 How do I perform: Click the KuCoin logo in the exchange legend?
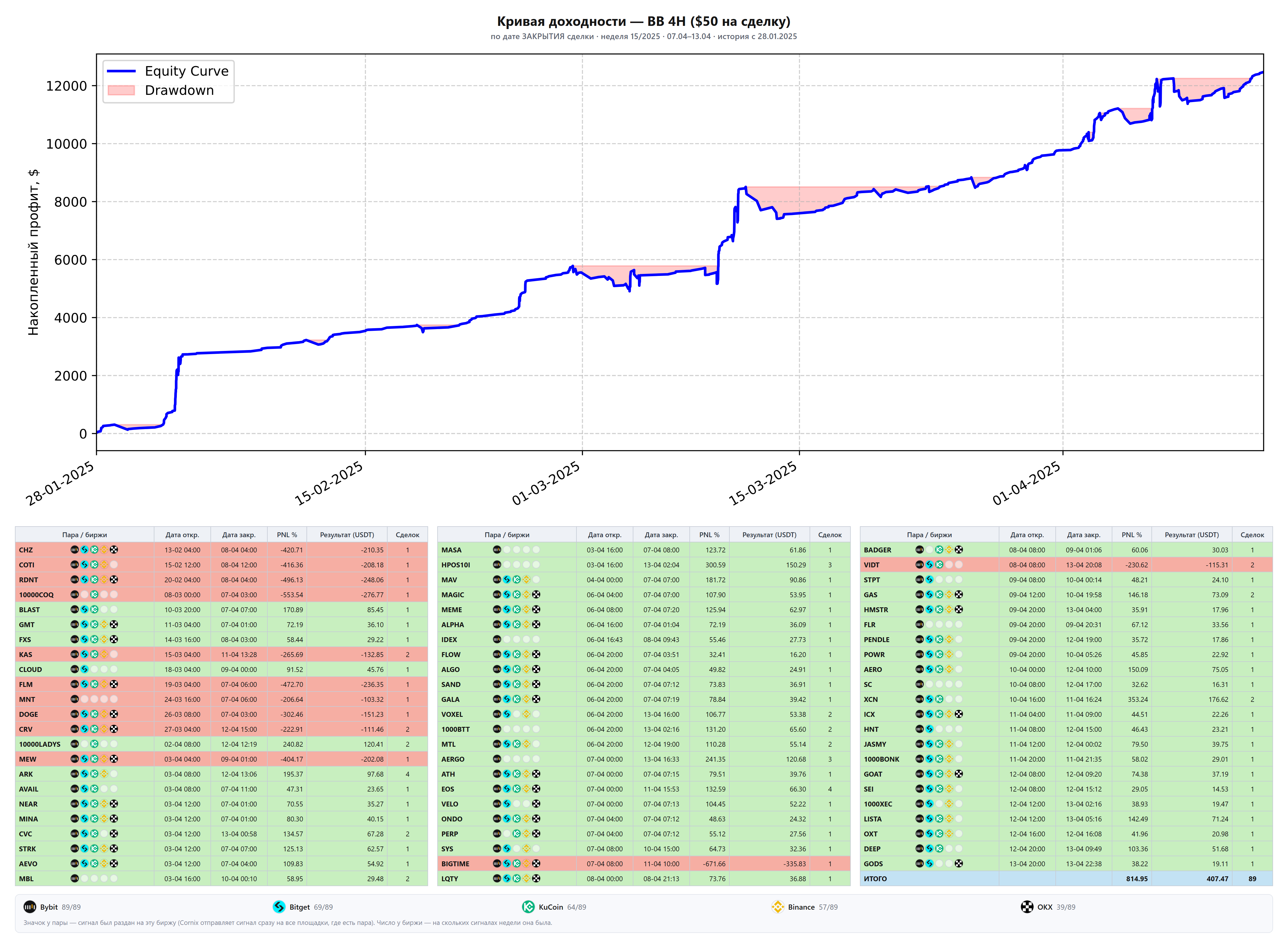528,907
